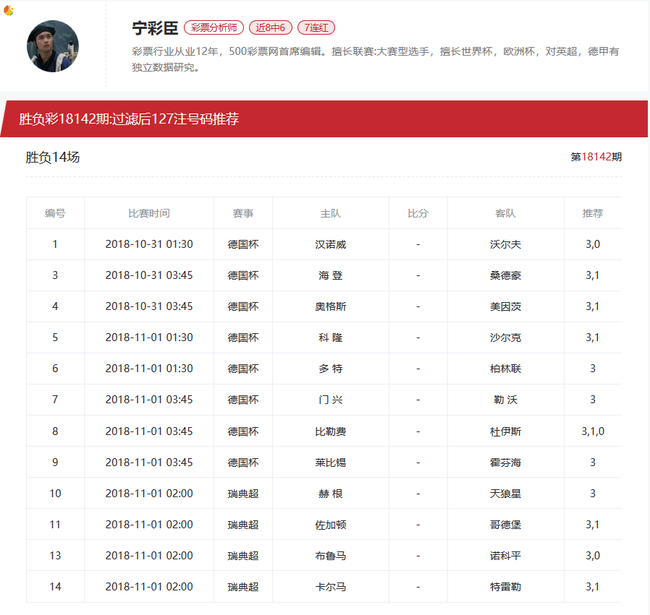Click row number 14
650x615 pixels.
point(55,587)
